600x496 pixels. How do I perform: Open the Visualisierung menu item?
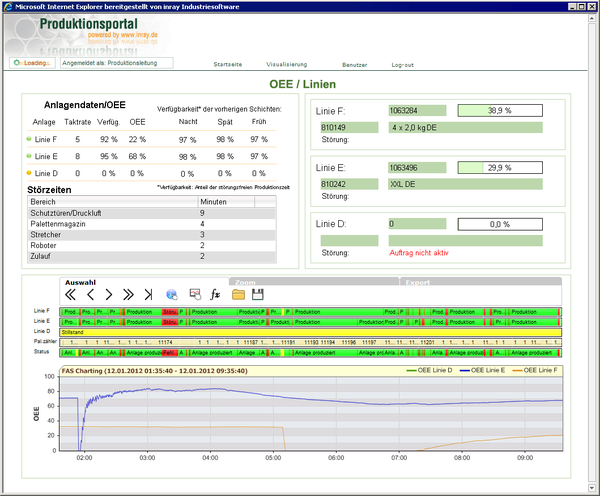click(x=287, y=65)
